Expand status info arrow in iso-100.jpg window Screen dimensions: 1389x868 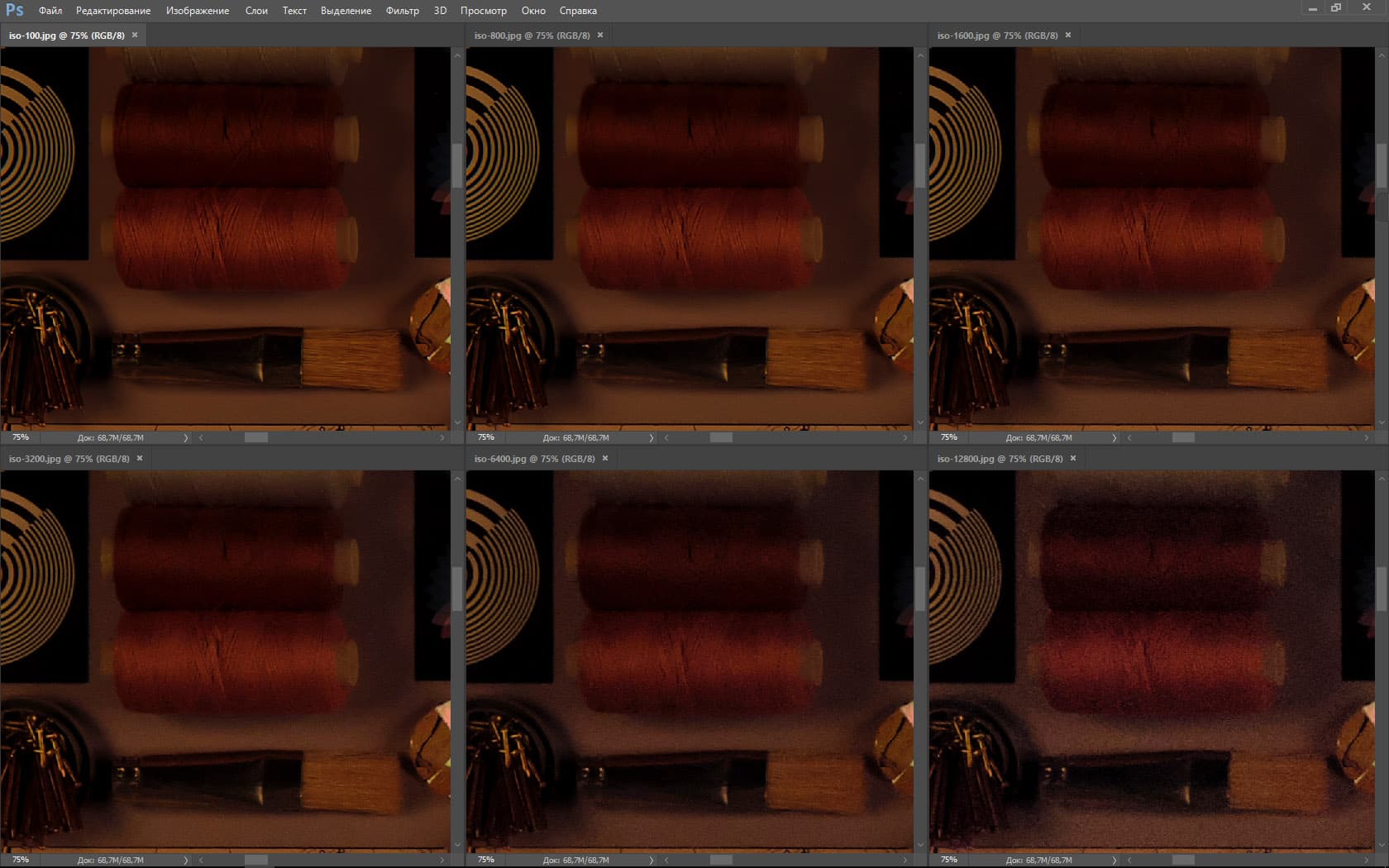pos(186,437)
